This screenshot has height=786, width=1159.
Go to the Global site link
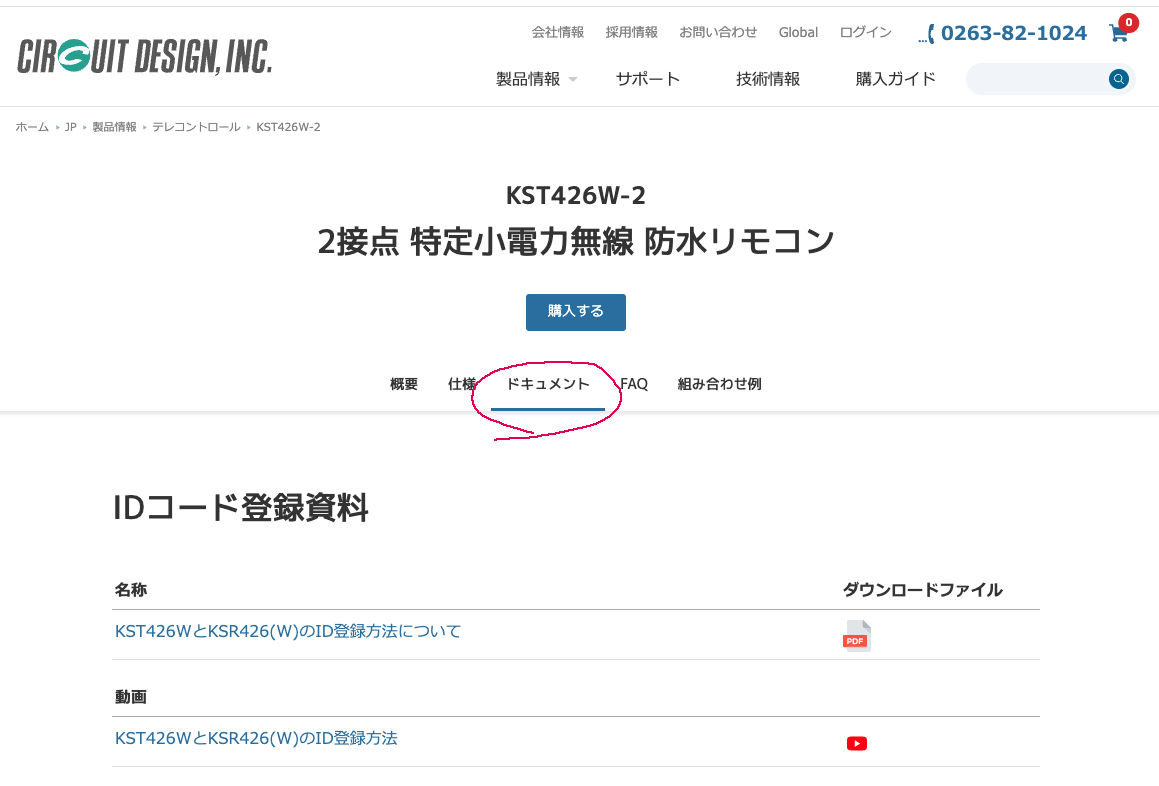click(x=798, y=32)
